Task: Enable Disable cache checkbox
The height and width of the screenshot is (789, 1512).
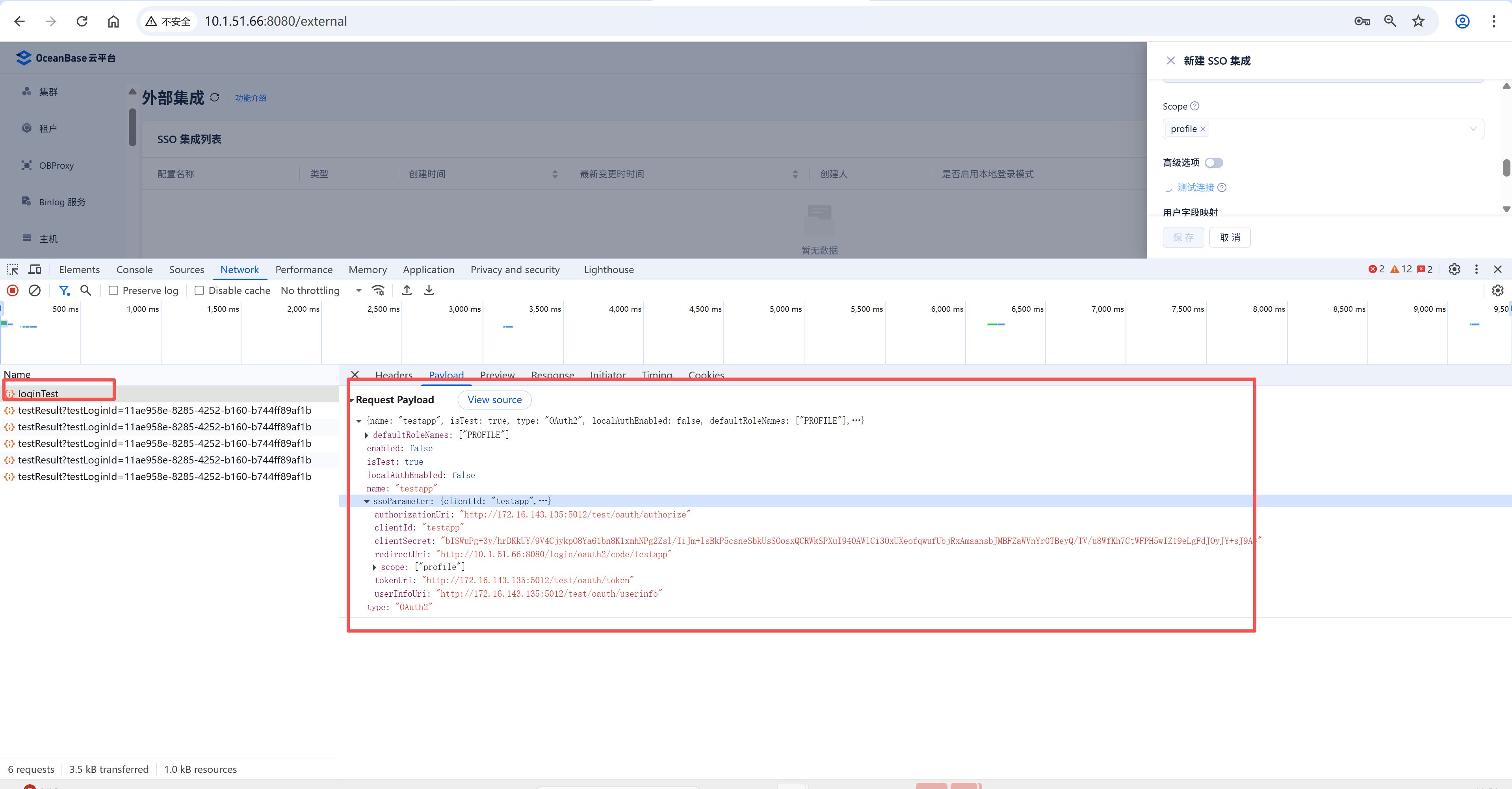Action: (x=199, y=290)
